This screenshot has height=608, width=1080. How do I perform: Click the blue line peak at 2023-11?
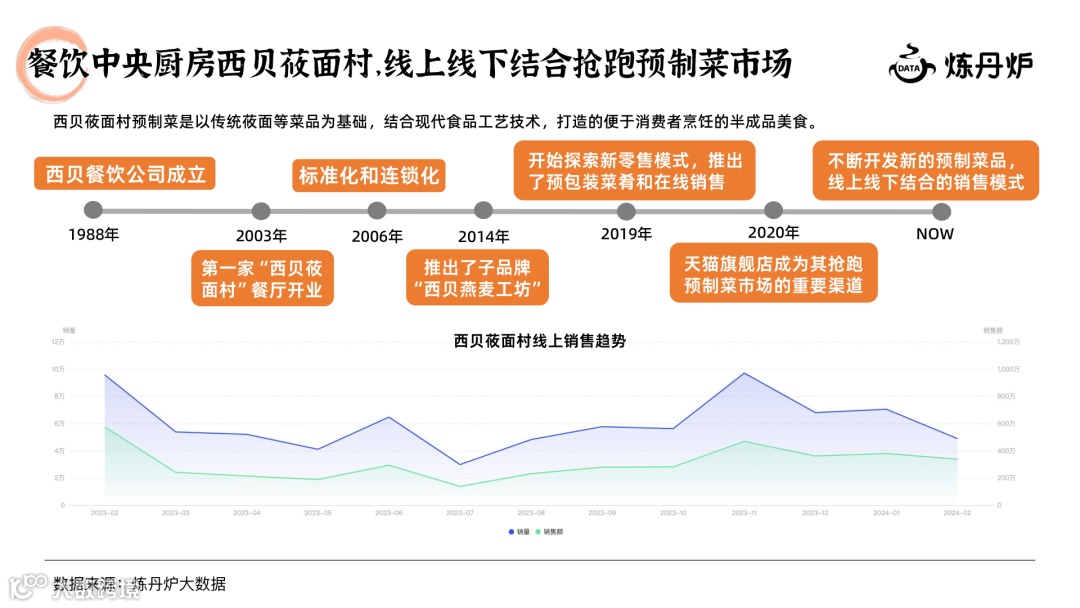pos(744,373)
